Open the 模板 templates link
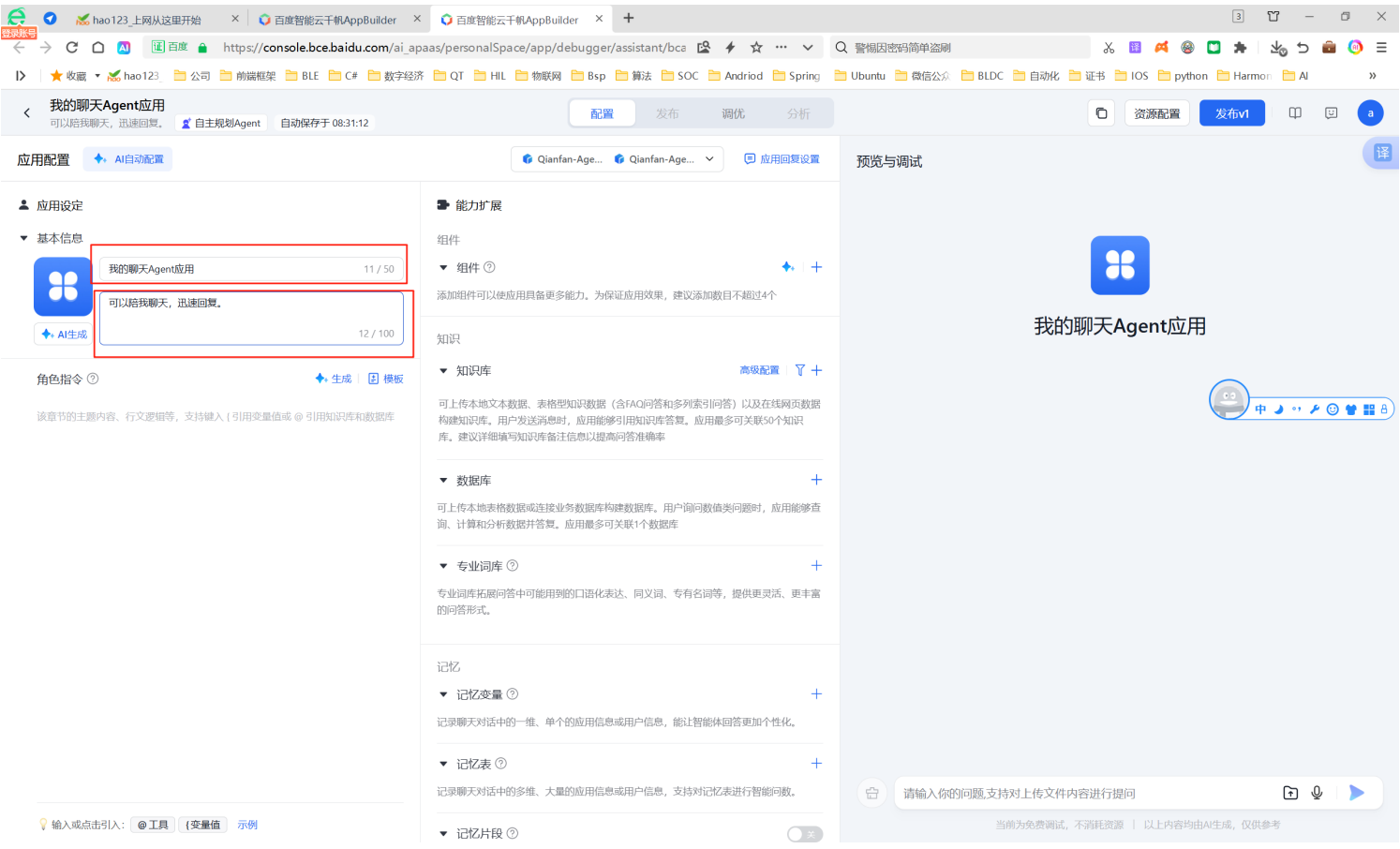 (386, 379)
